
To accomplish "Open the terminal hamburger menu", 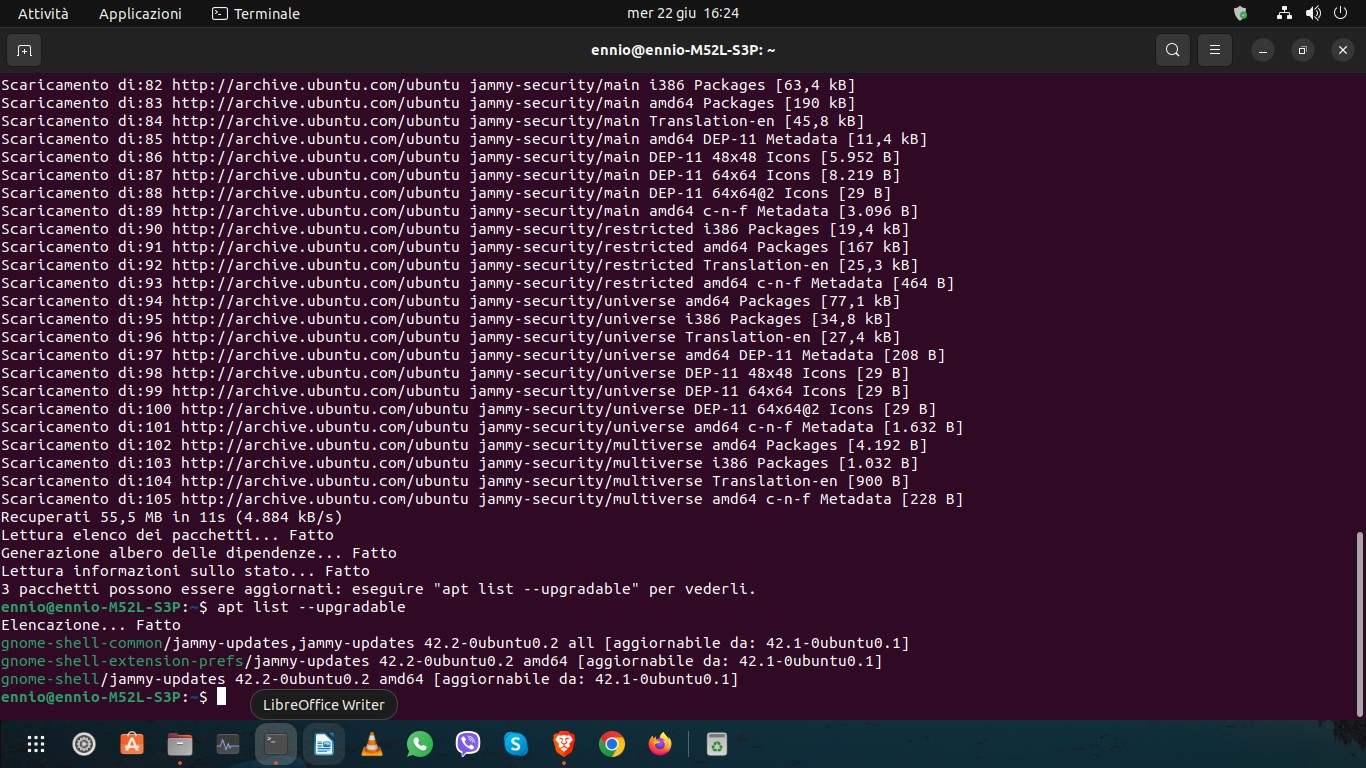I will pyautogui.click(x=1215, y=50).
